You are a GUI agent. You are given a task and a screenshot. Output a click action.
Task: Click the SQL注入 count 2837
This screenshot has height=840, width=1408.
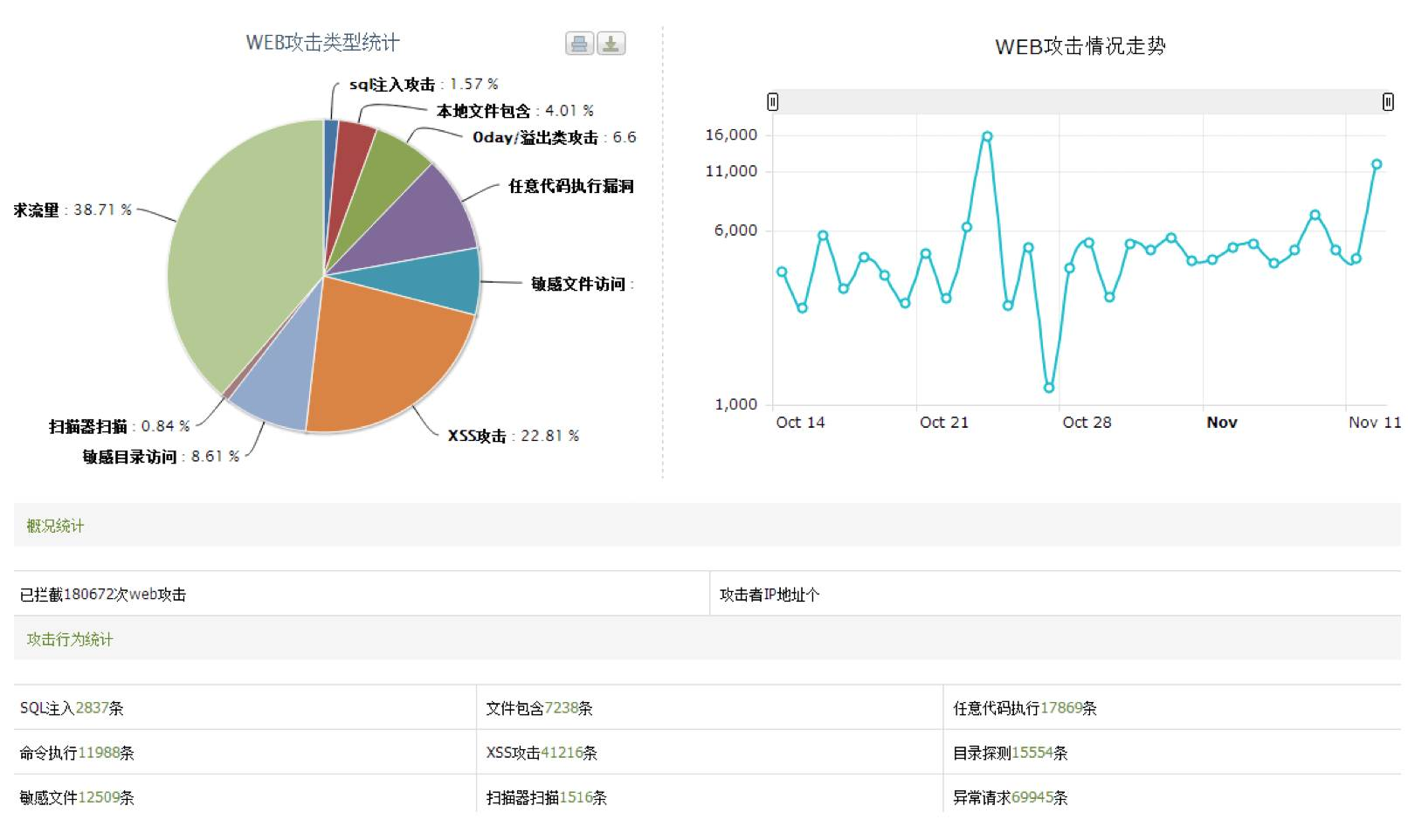pos(92,708)
